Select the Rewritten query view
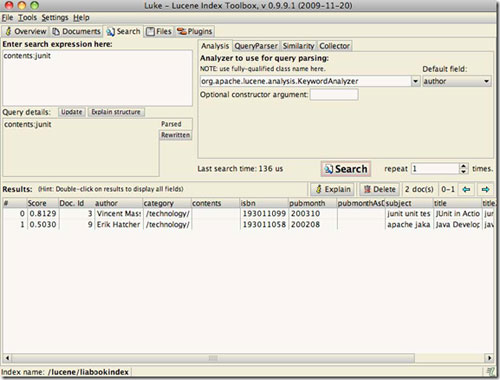This screenshot has width=500, height=380. 175,135
